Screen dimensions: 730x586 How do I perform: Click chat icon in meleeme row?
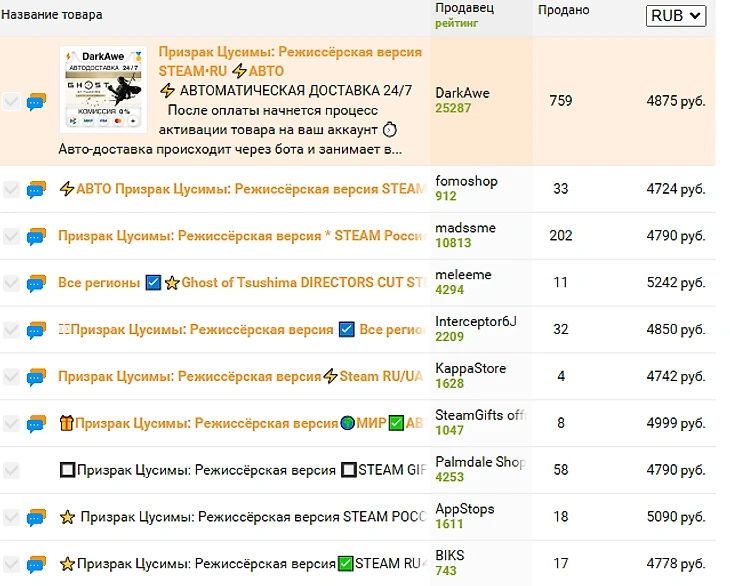37,284
